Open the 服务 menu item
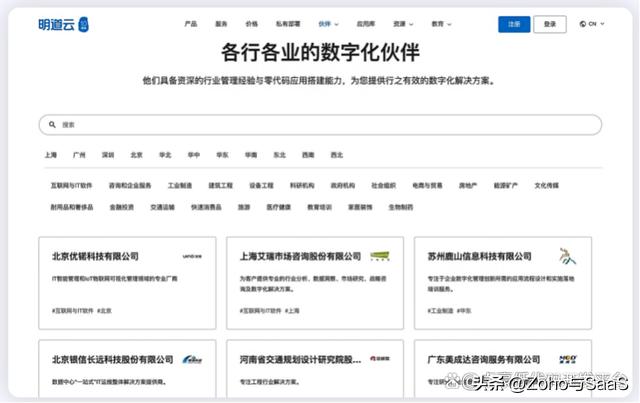The height and width of the screenshot is (403, 640). click(x=221, y=24)
